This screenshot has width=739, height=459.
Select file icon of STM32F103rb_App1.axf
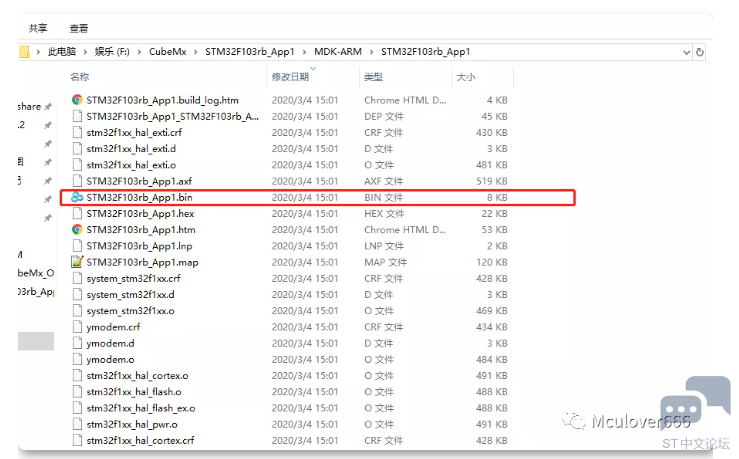click(77, 181)
